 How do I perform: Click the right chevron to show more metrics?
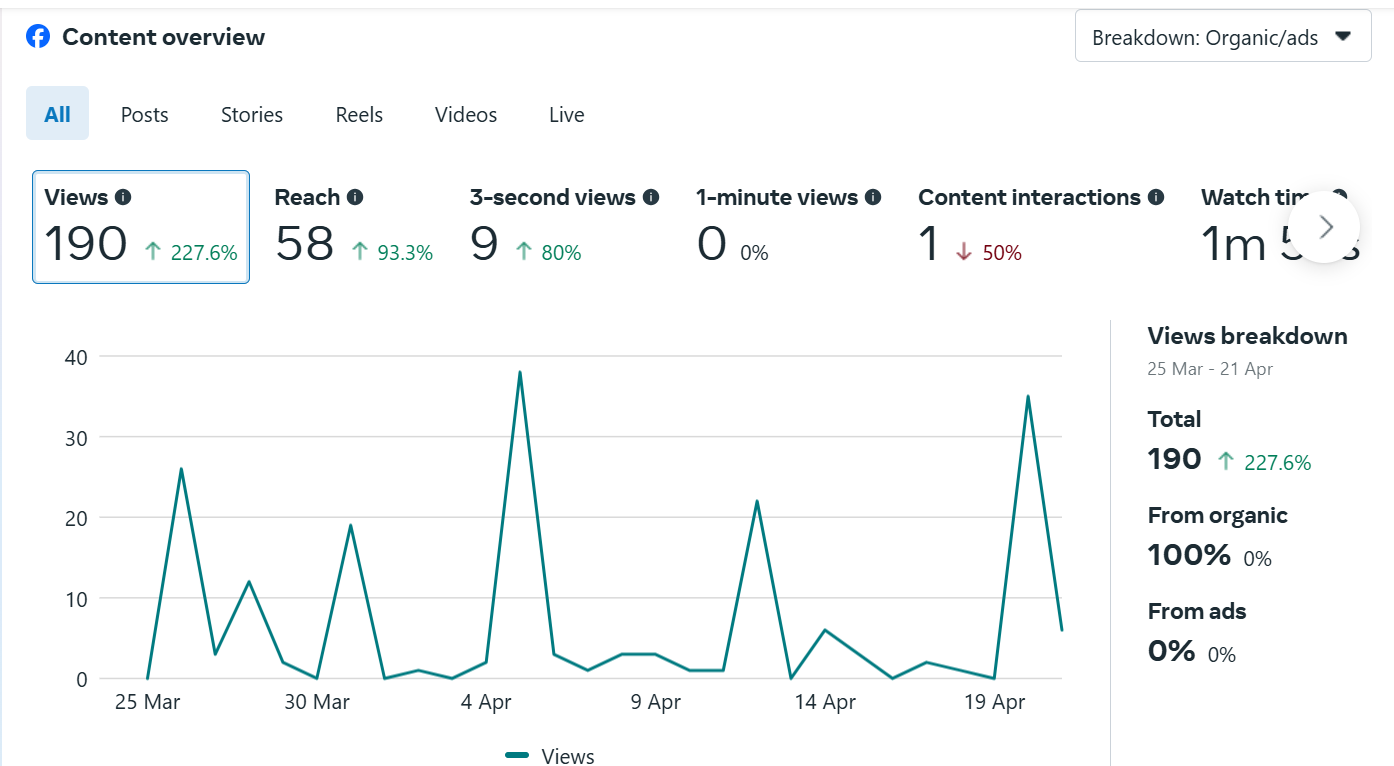click(1324, 227)
